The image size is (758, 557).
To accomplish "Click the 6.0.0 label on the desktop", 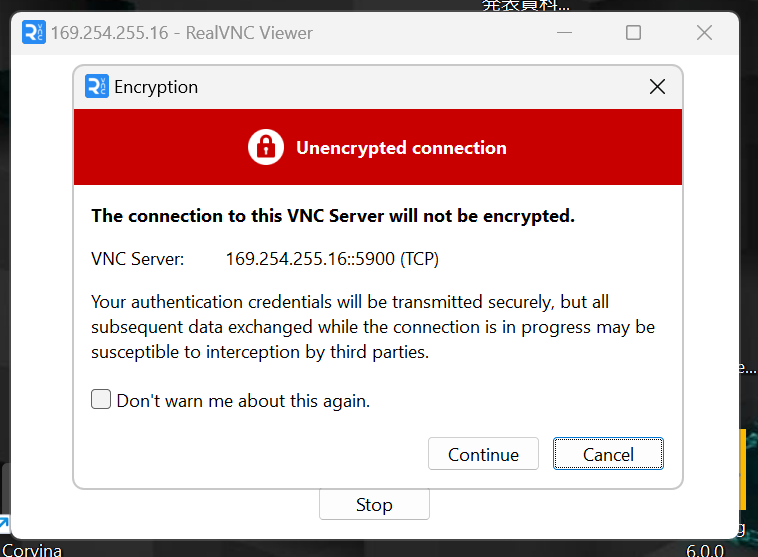I will (705, 550).
